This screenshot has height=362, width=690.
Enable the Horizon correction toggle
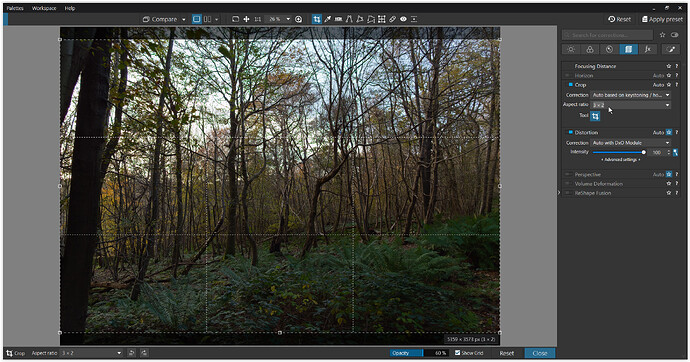(569, 75)
